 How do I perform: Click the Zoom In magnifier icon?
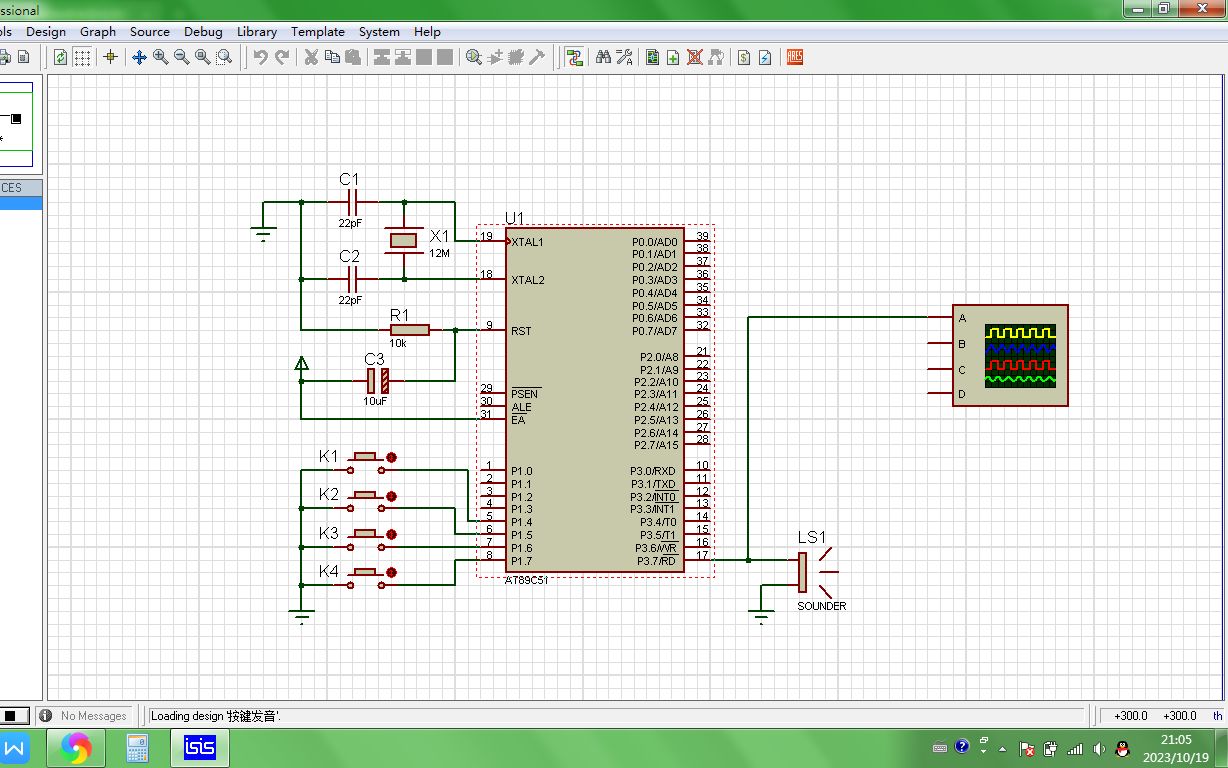pyautogui.click(x=160, y=57)
